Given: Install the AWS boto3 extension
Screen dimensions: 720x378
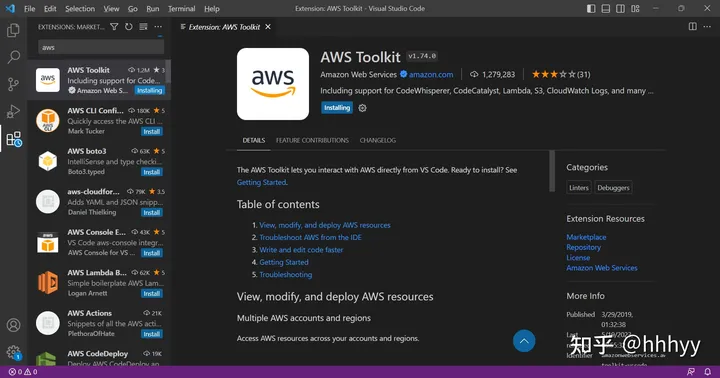Looking at the screenshot, I should coord(152,172).
